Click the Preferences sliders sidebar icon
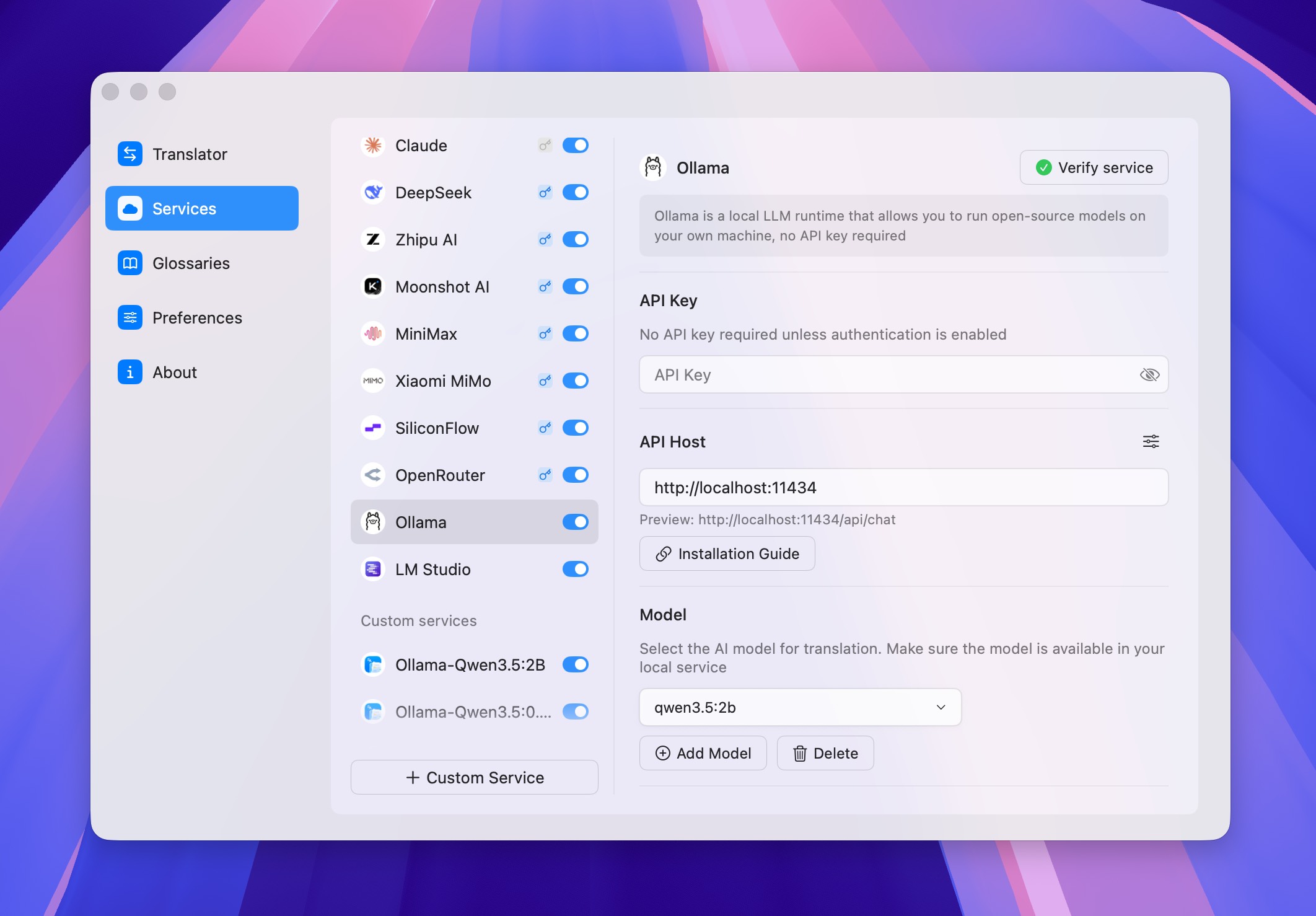 pos(130,318)
